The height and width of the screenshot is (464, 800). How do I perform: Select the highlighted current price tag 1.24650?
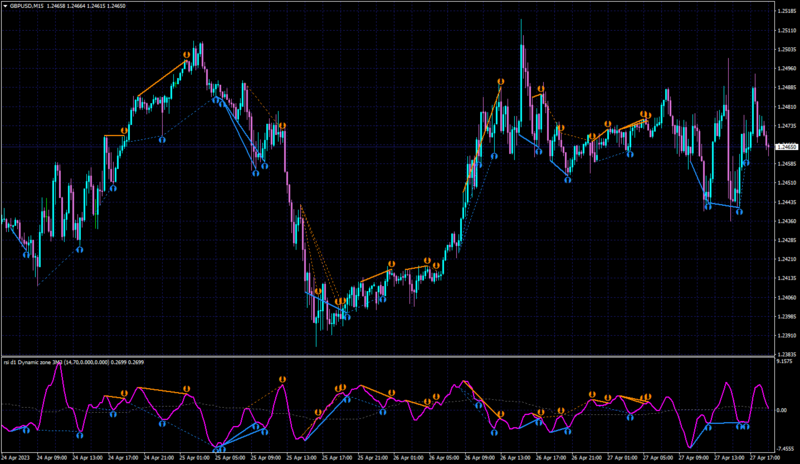pos(786,146)
